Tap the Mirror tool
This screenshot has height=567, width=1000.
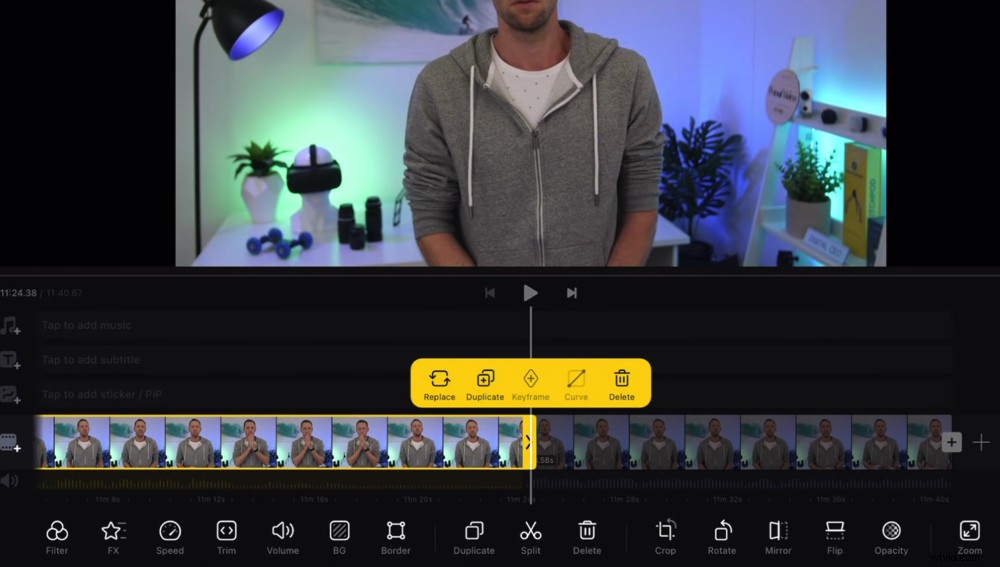[778, 537]
